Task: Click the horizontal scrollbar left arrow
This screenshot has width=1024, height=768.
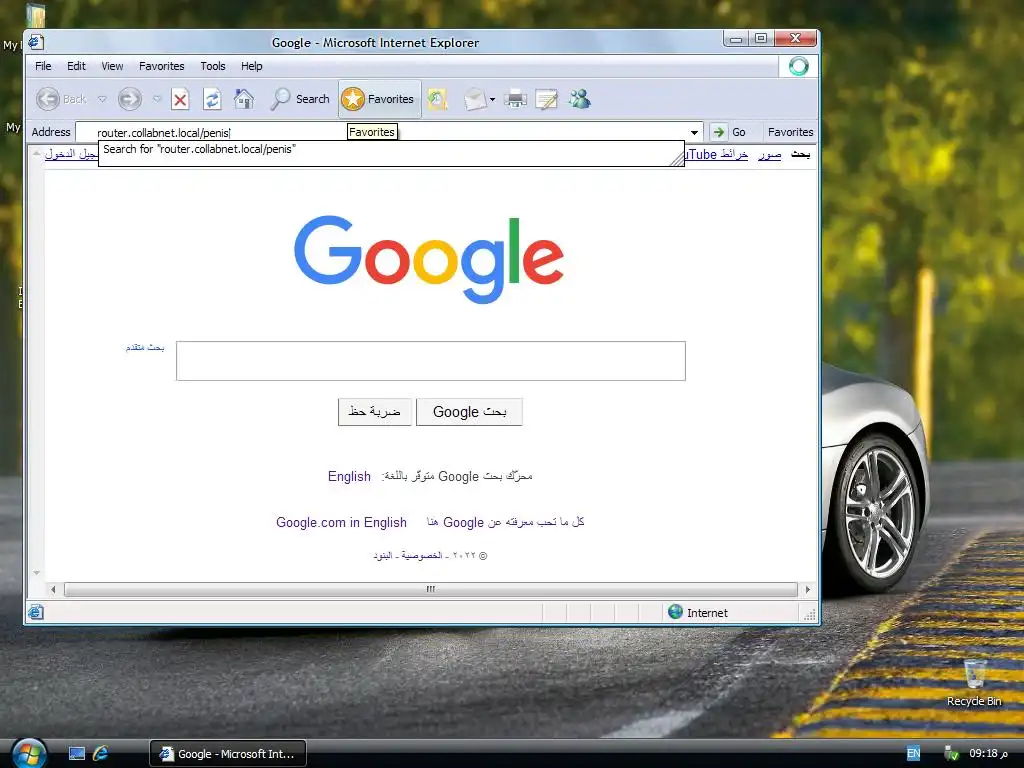Action: click(x=54, y=589)
